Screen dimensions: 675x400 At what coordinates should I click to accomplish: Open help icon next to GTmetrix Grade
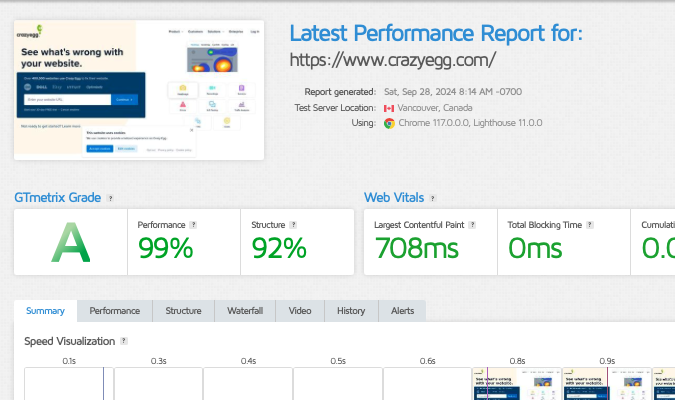pyautogui.click(x=110, y=198)
